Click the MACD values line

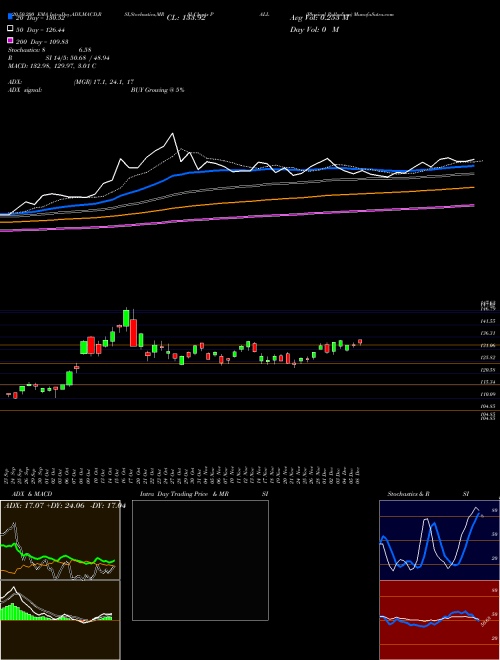tap(52, 66)
